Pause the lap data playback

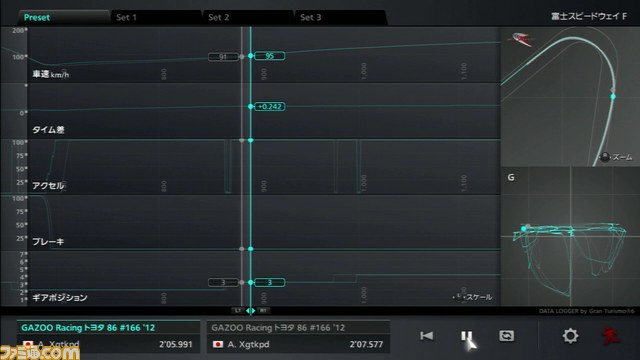466,336
